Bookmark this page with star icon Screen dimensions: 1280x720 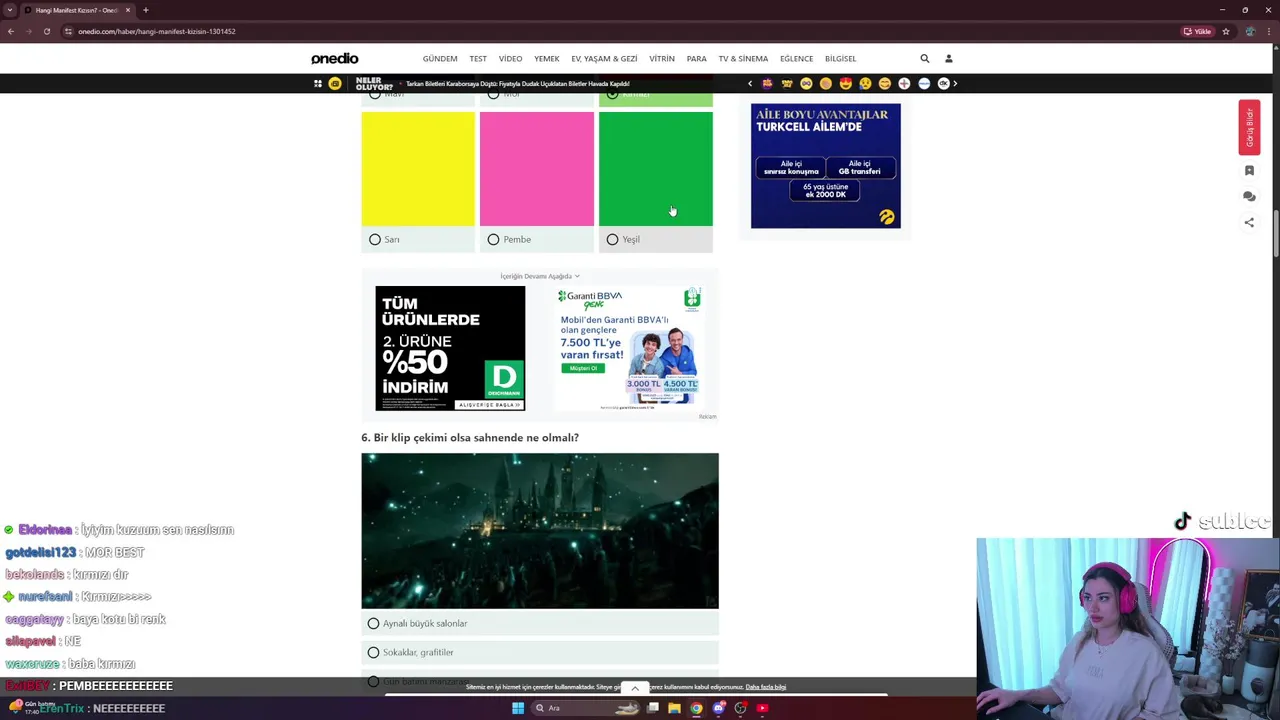point(1226,31)
